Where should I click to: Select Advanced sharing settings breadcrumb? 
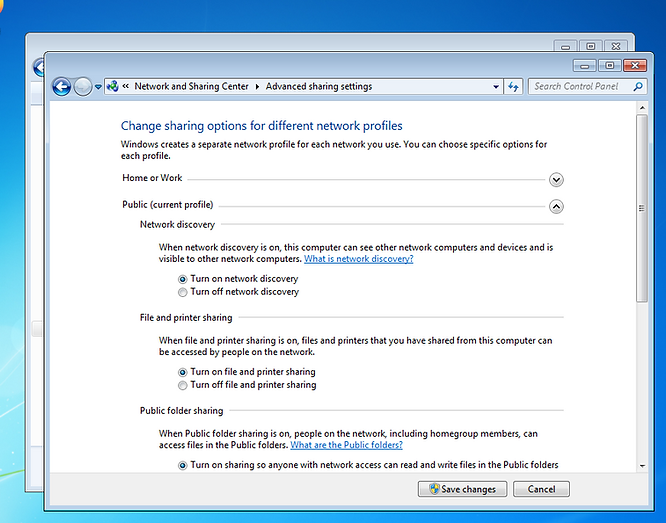[319, 86]
